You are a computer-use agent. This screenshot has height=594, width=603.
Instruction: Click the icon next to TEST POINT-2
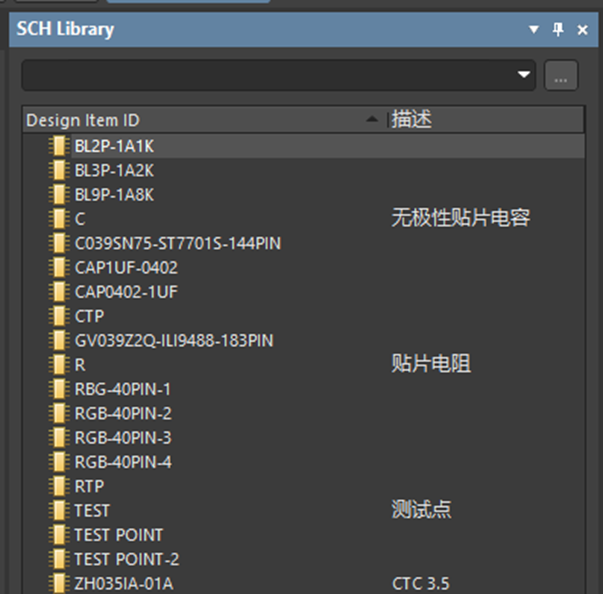click(59, 559)
